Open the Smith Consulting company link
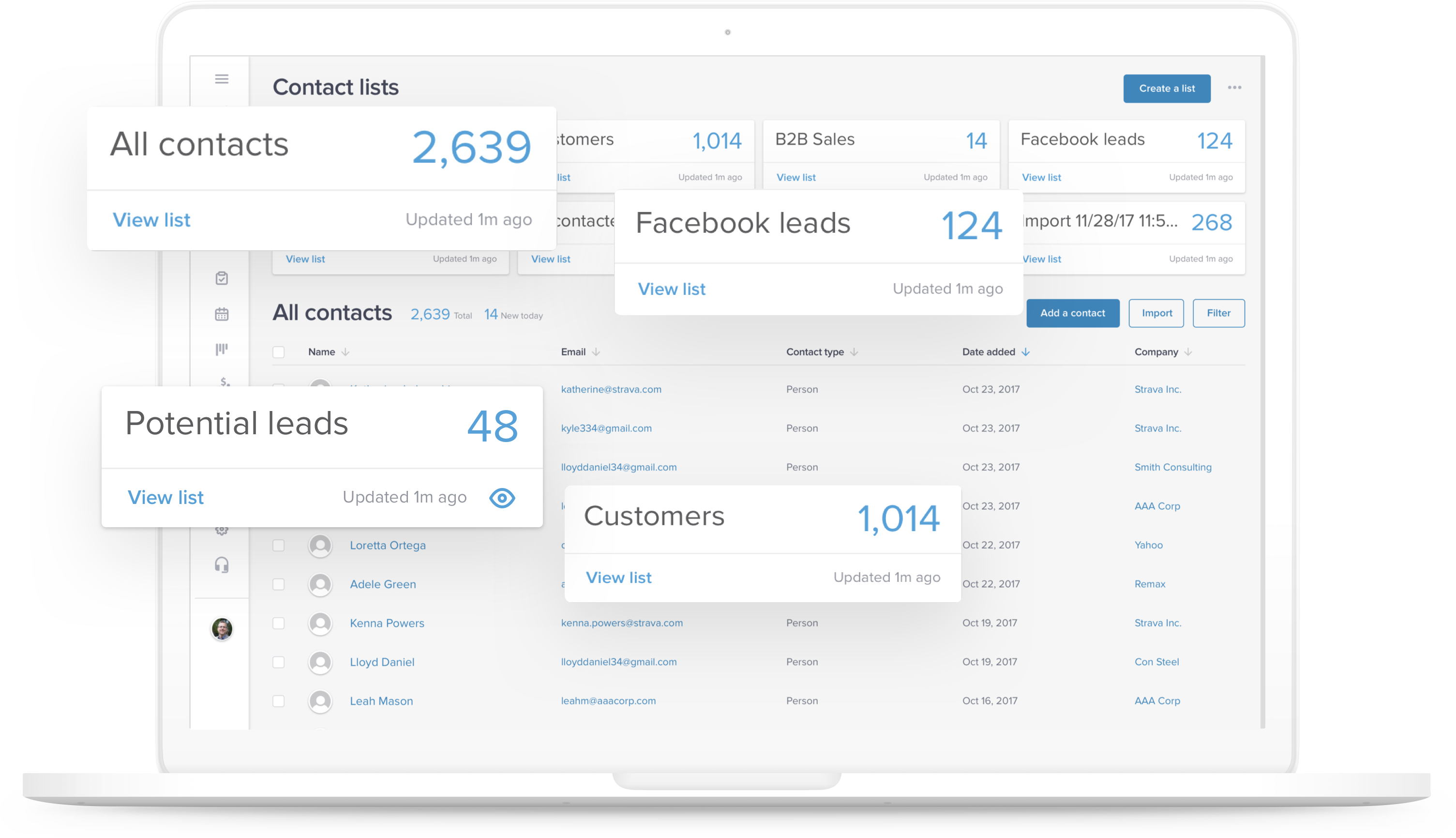Screen dimensions: 1456x838 pos(1172,467)
